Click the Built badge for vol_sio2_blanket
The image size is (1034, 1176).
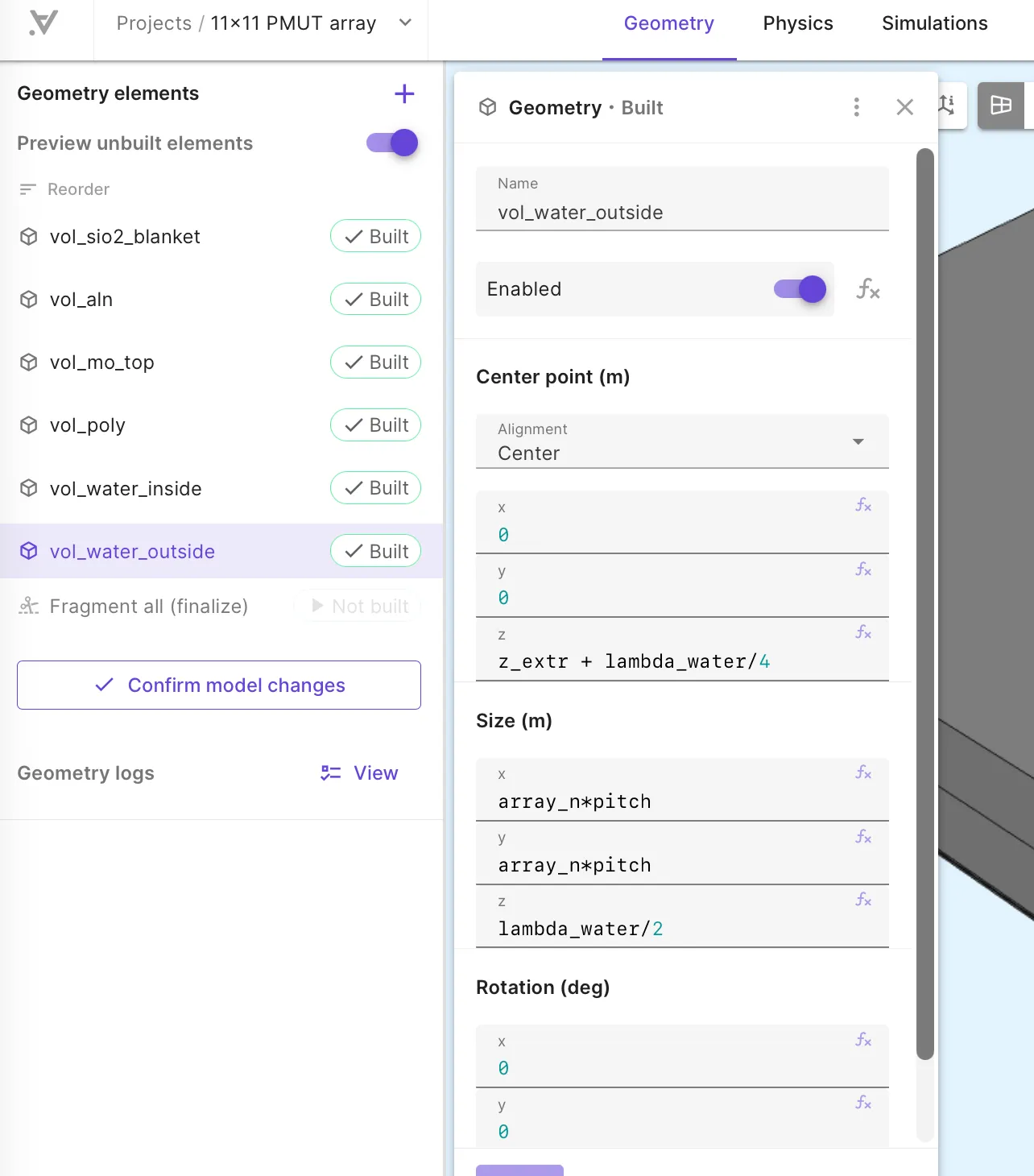coord(375,237)
